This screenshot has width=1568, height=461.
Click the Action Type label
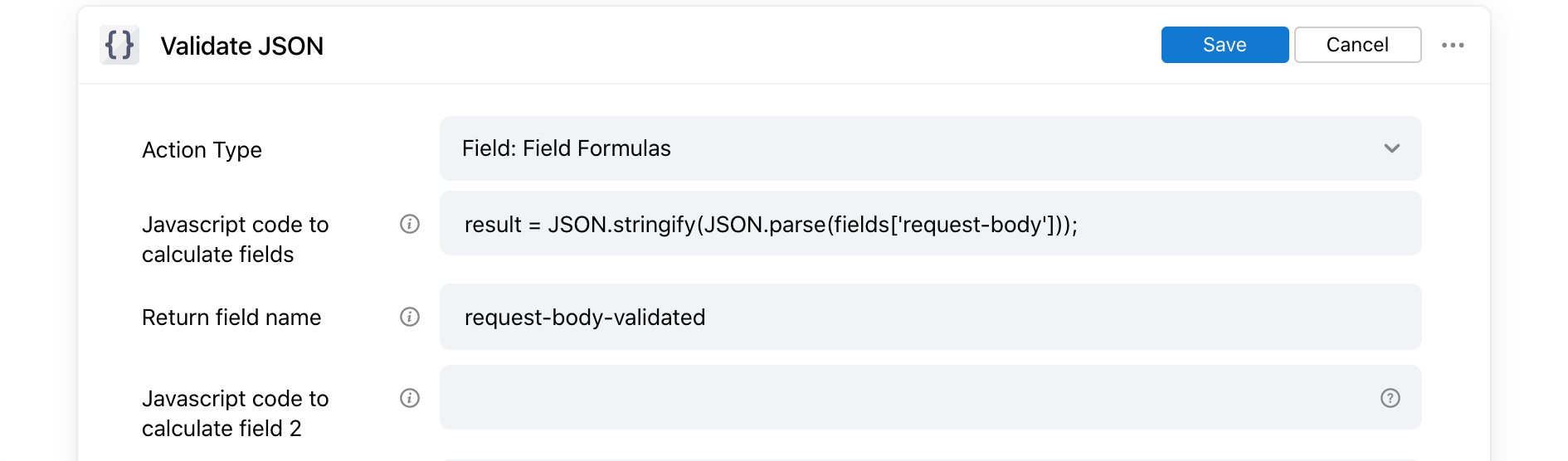[x=202, y=150]
